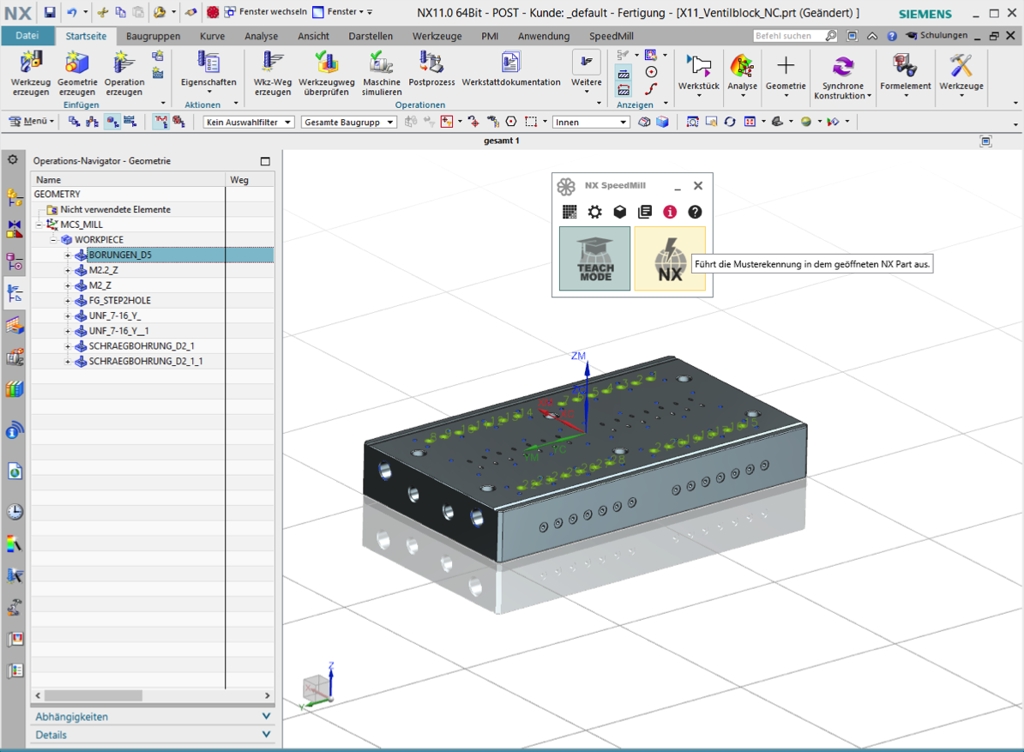Run NX pattern recognition button
Image resolution: width=1024 pixels, height=752 pixels.
(x=669, y=258)
